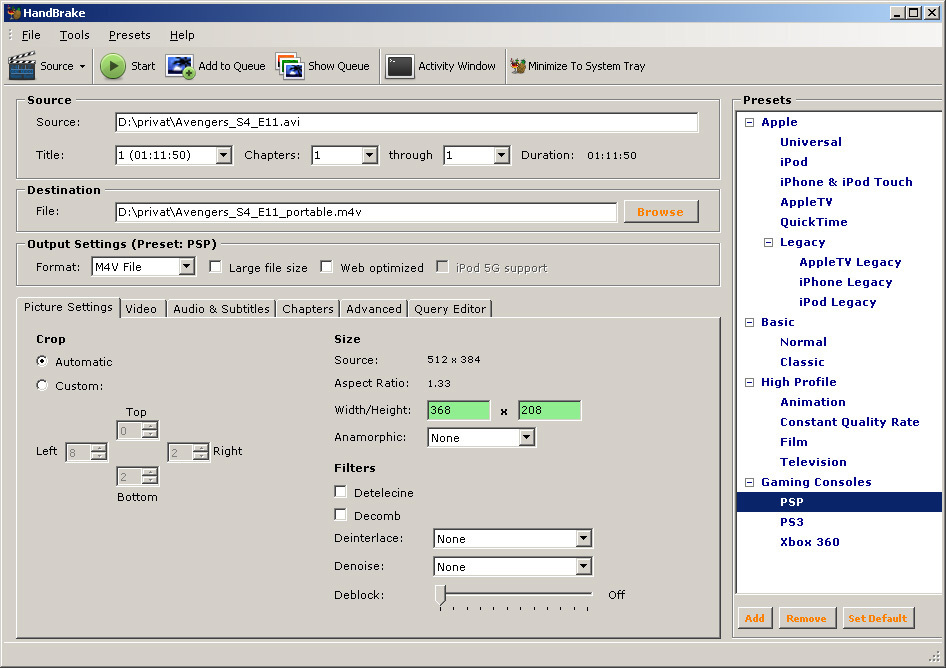
Task: Click the HandBrake title bar logo
Action: tap(13, 13)
